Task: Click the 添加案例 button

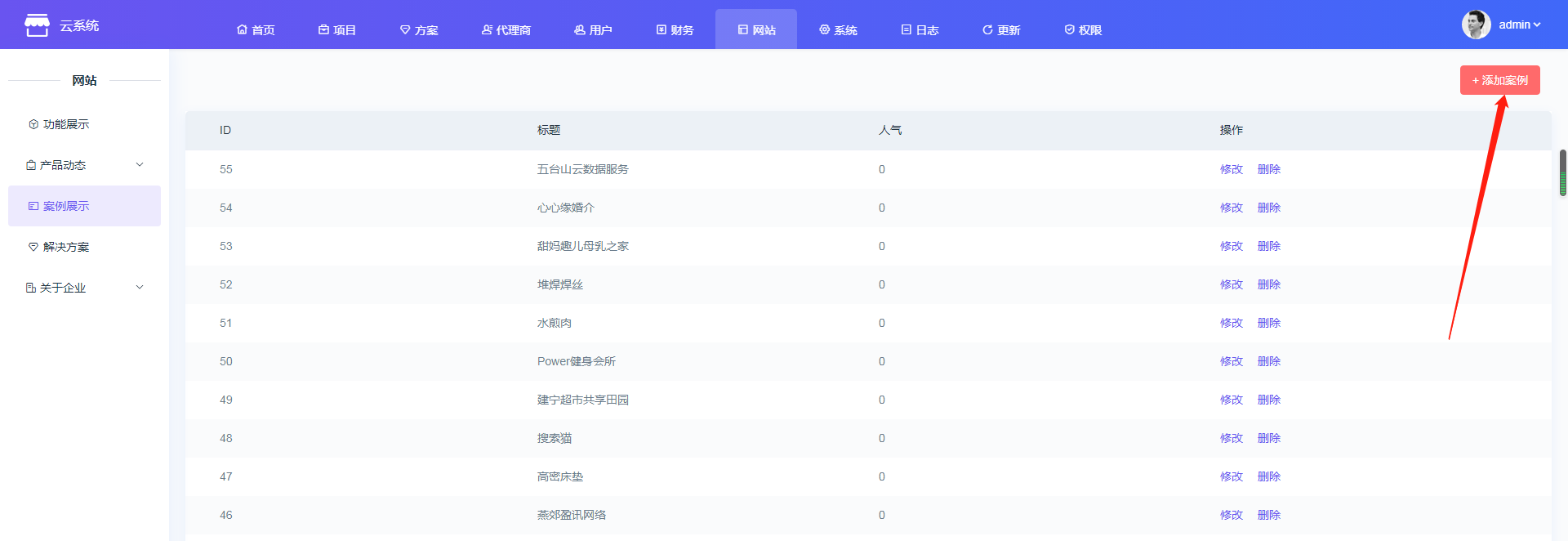Action: (x=1500, y=80)
